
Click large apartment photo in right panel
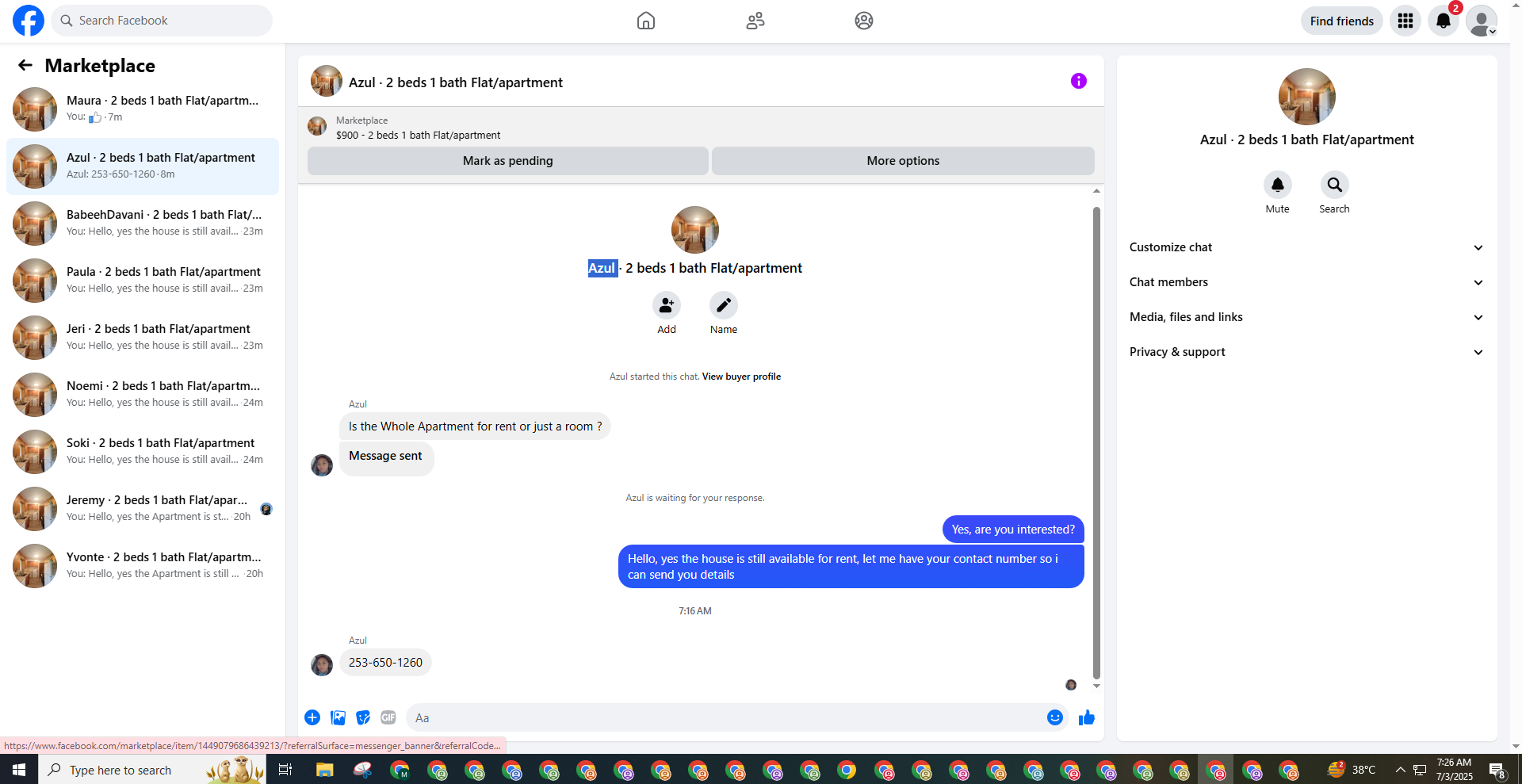click(x=1307, y=97)
